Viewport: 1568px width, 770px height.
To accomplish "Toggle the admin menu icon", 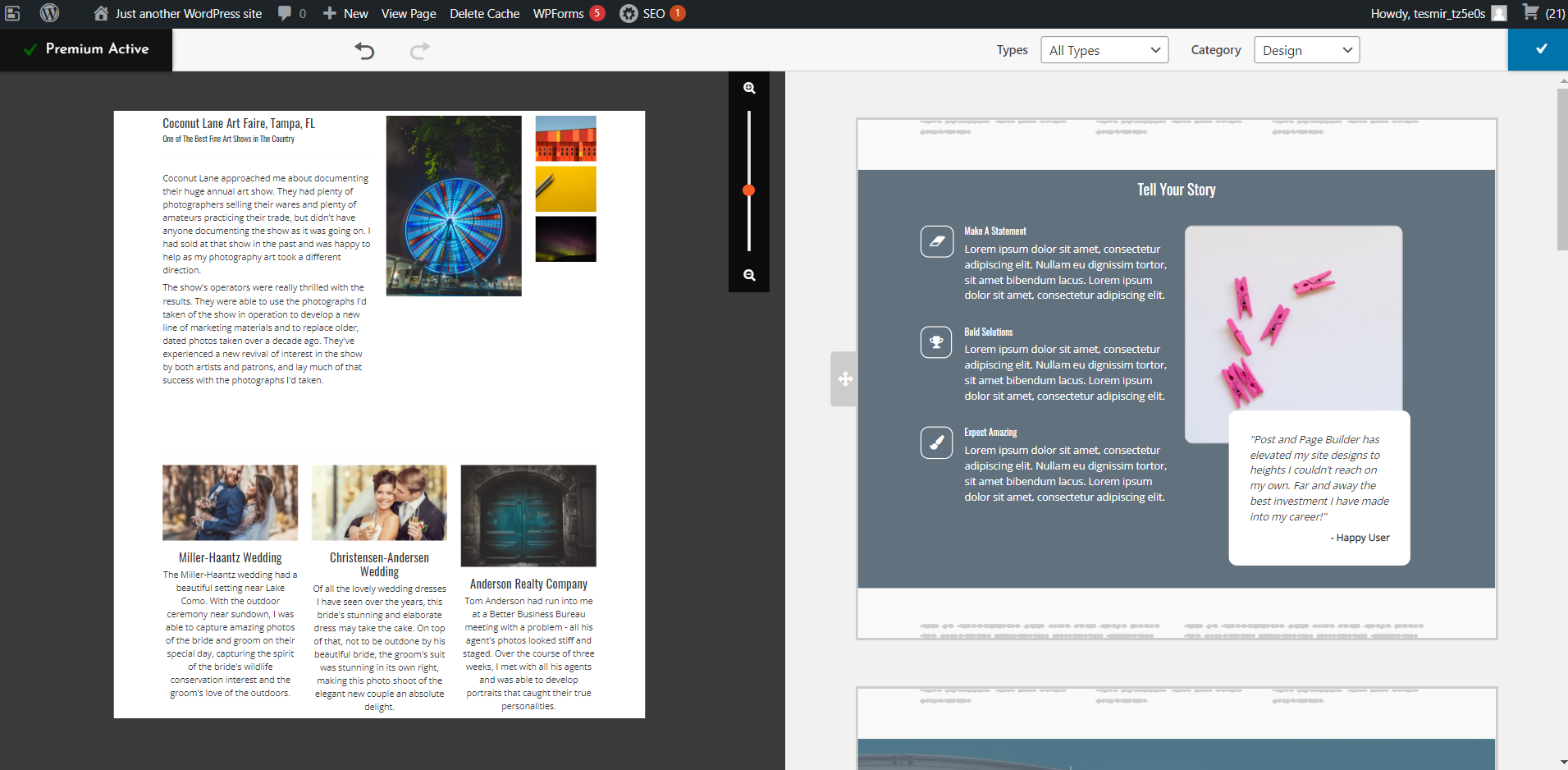I will pos(13,13).
